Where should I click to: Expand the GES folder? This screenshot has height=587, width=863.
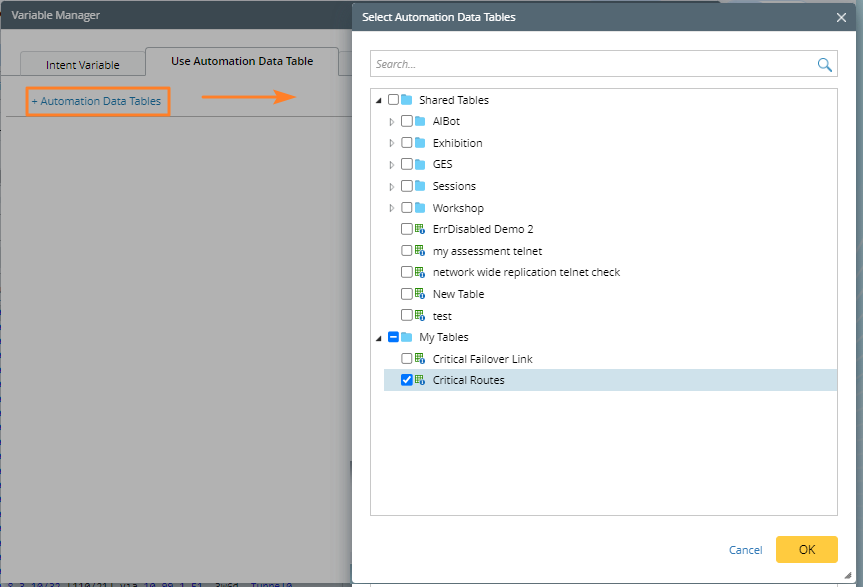392,165
